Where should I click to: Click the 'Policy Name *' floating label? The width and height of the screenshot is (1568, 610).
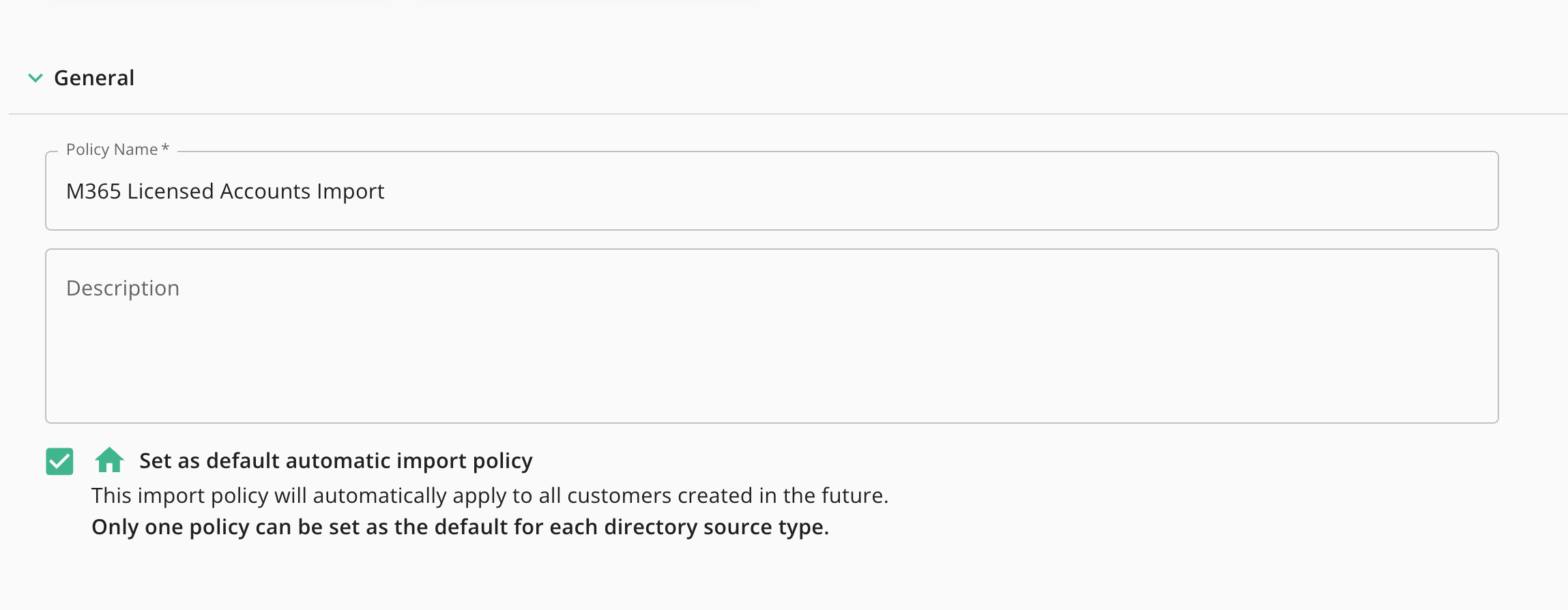click(117, 149)
